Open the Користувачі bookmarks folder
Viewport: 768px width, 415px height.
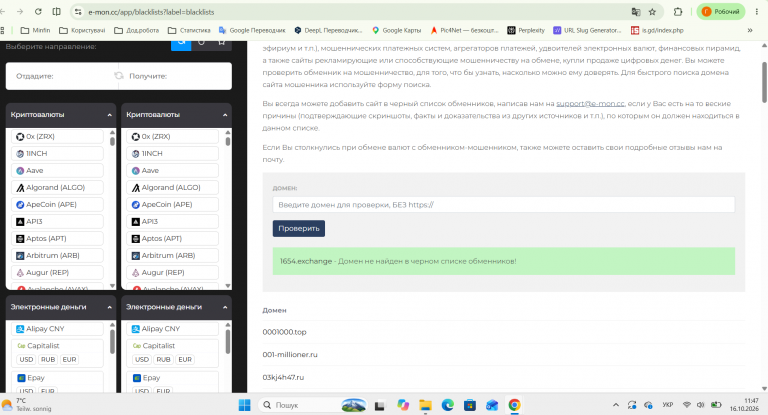pos(82,30)
